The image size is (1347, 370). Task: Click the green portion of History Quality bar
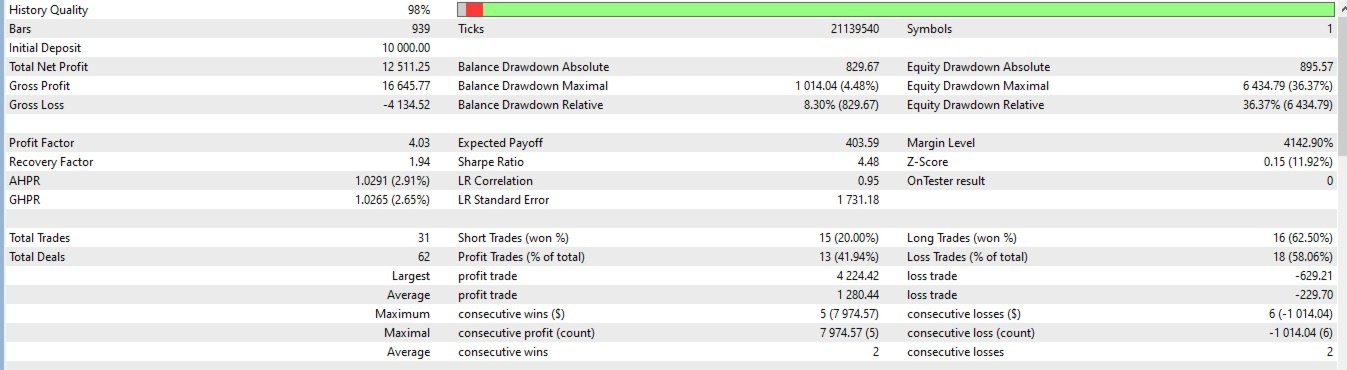(908, 10)
